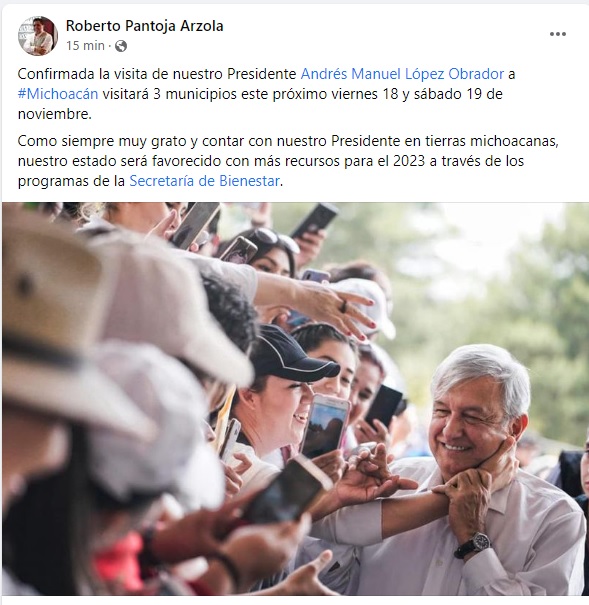
Task: Click the globe public-audience icon
Action: click(121, 46)
